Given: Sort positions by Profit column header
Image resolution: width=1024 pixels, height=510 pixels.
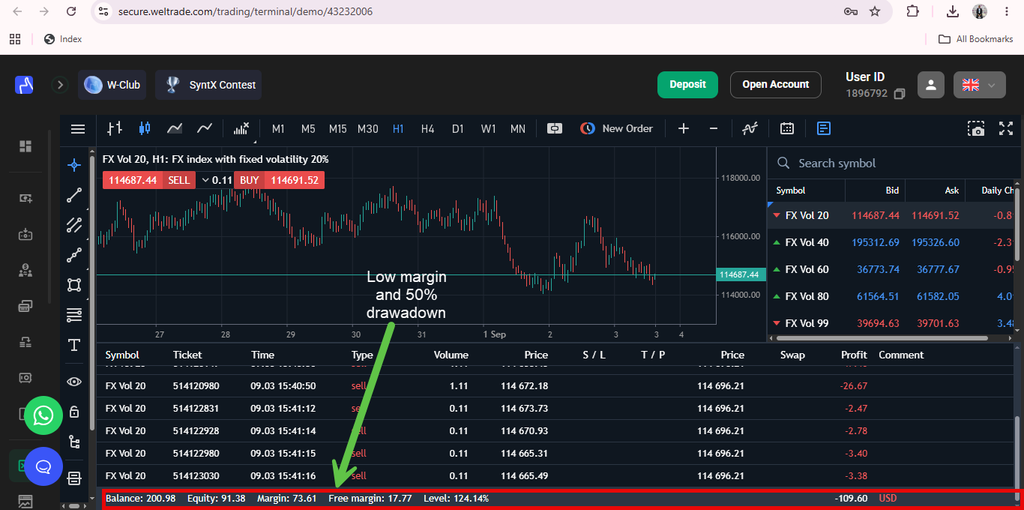Looking at the screenshot, I should pos(854,355).
